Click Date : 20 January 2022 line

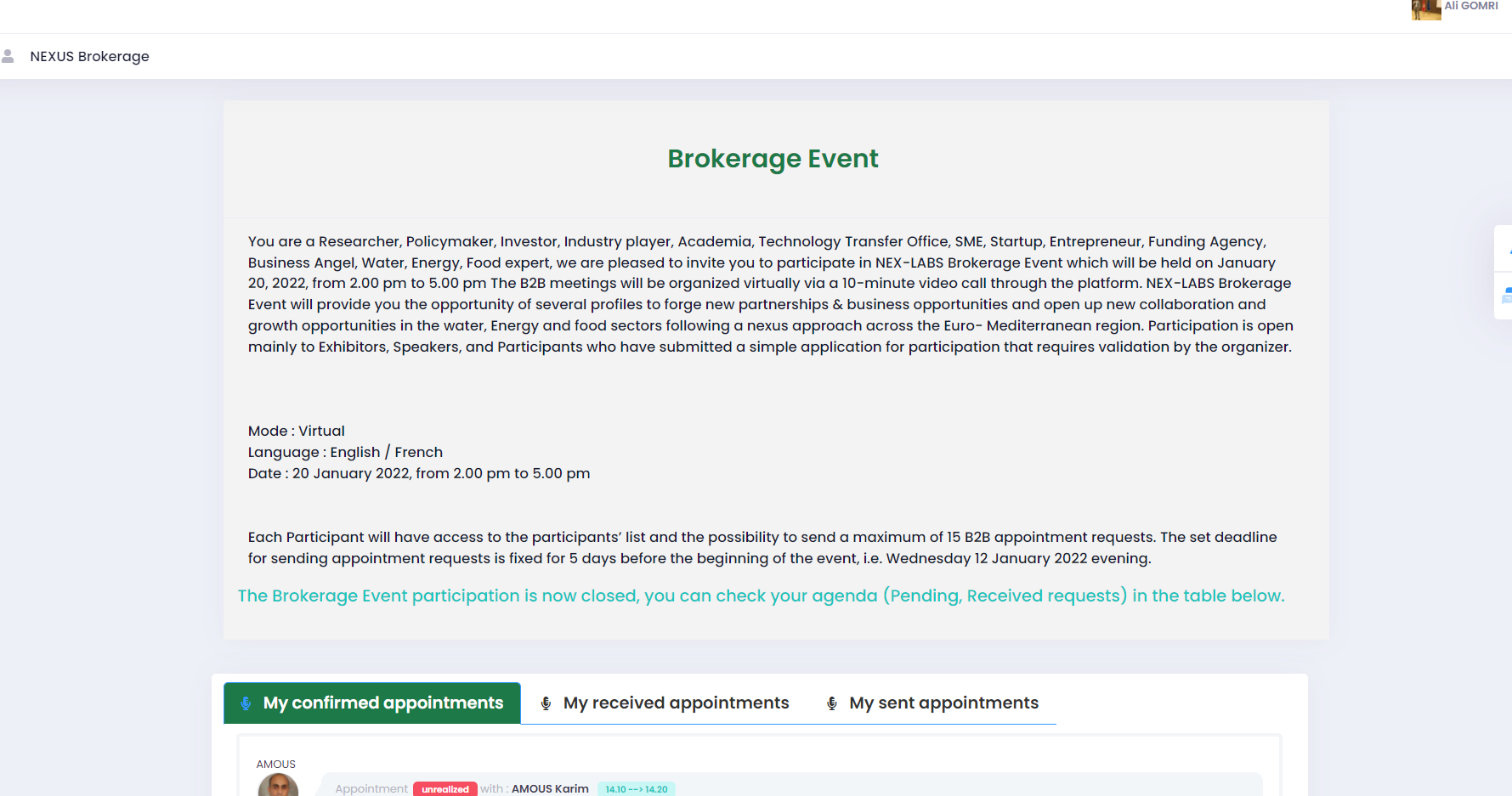(x=419, y=473)
